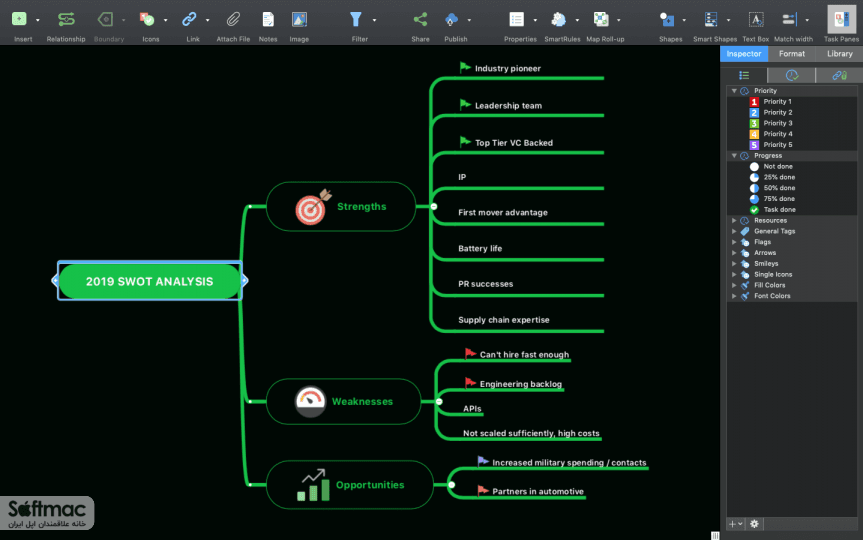Switch to the Library tab
Screen dimensions: 863x540
coord(839,54)
